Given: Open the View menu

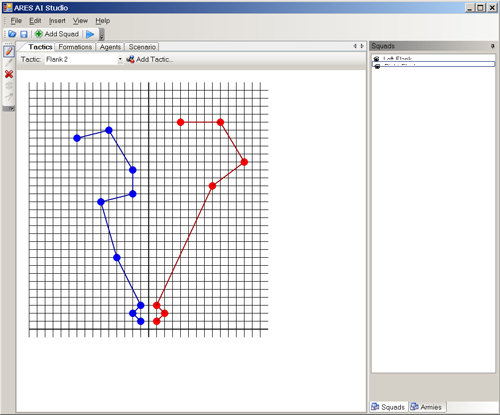Looking at the screenshot, I should [80, 21].
